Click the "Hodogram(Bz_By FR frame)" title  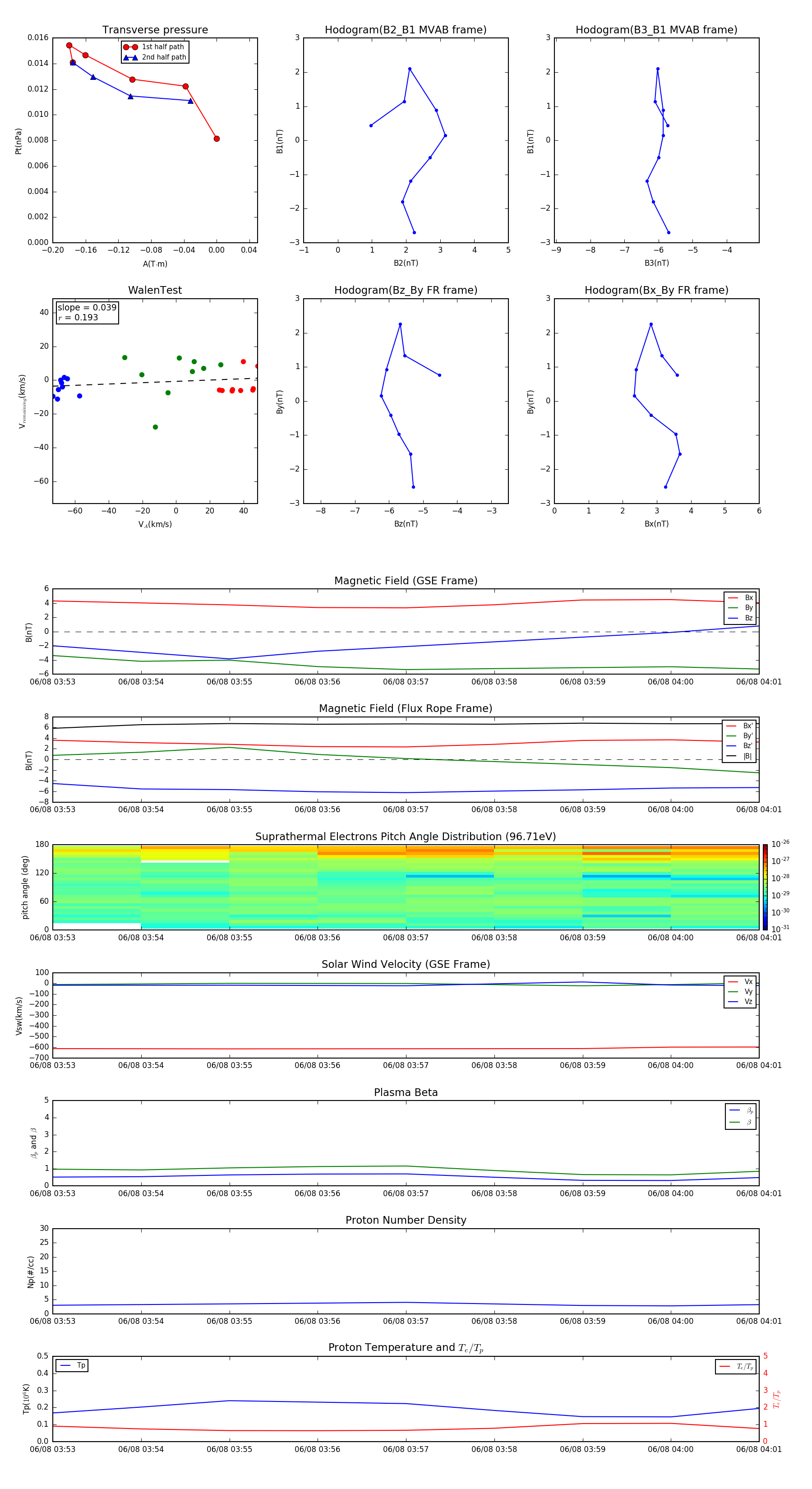point(406,290)
